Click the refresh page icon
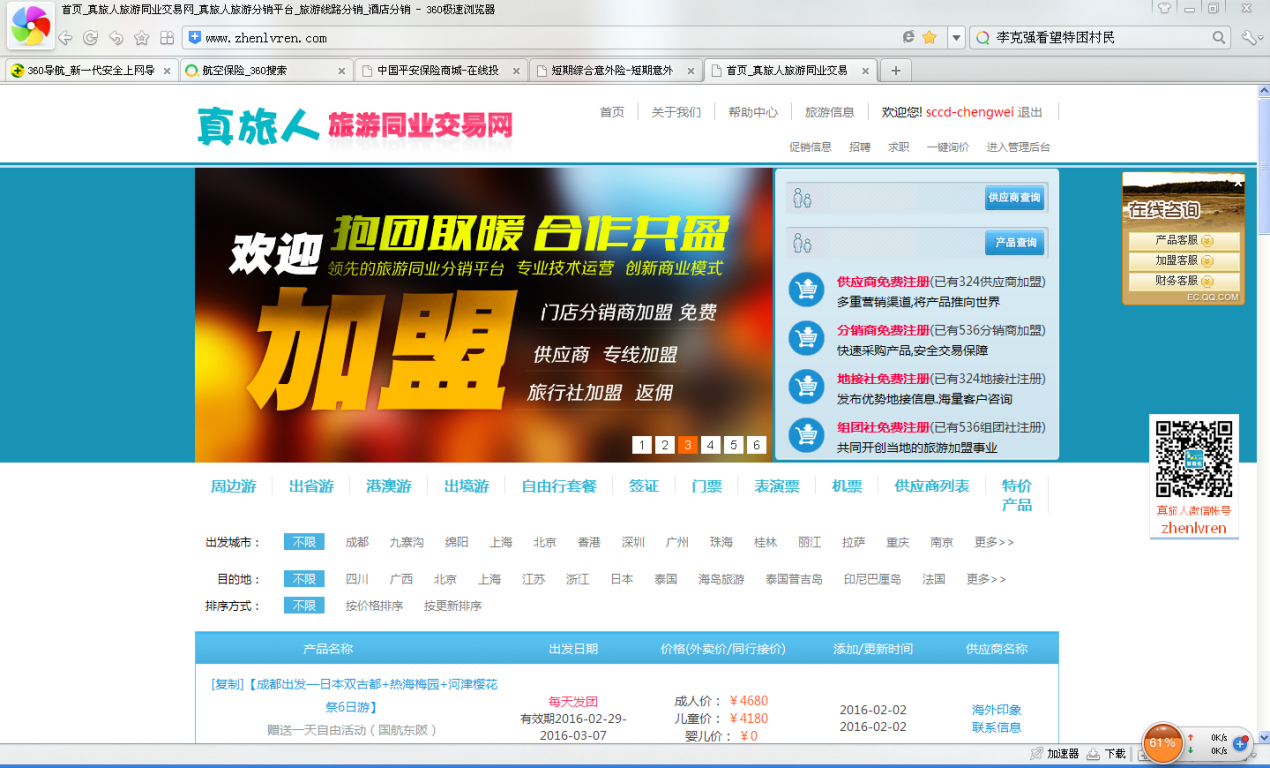 90,38
